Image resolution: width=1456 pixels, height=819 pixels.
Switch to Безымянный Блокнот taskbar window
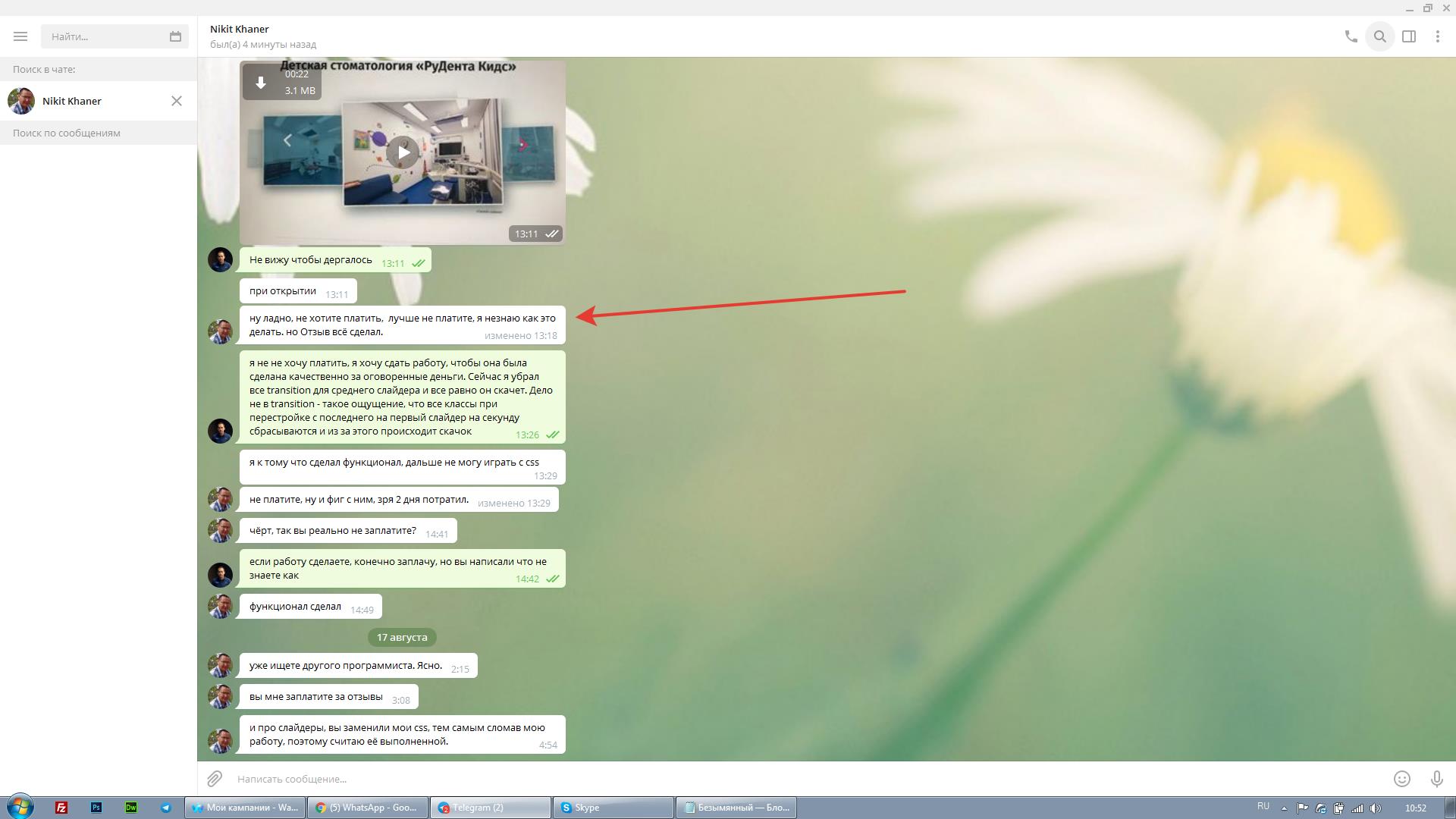(x=736, y=808)
